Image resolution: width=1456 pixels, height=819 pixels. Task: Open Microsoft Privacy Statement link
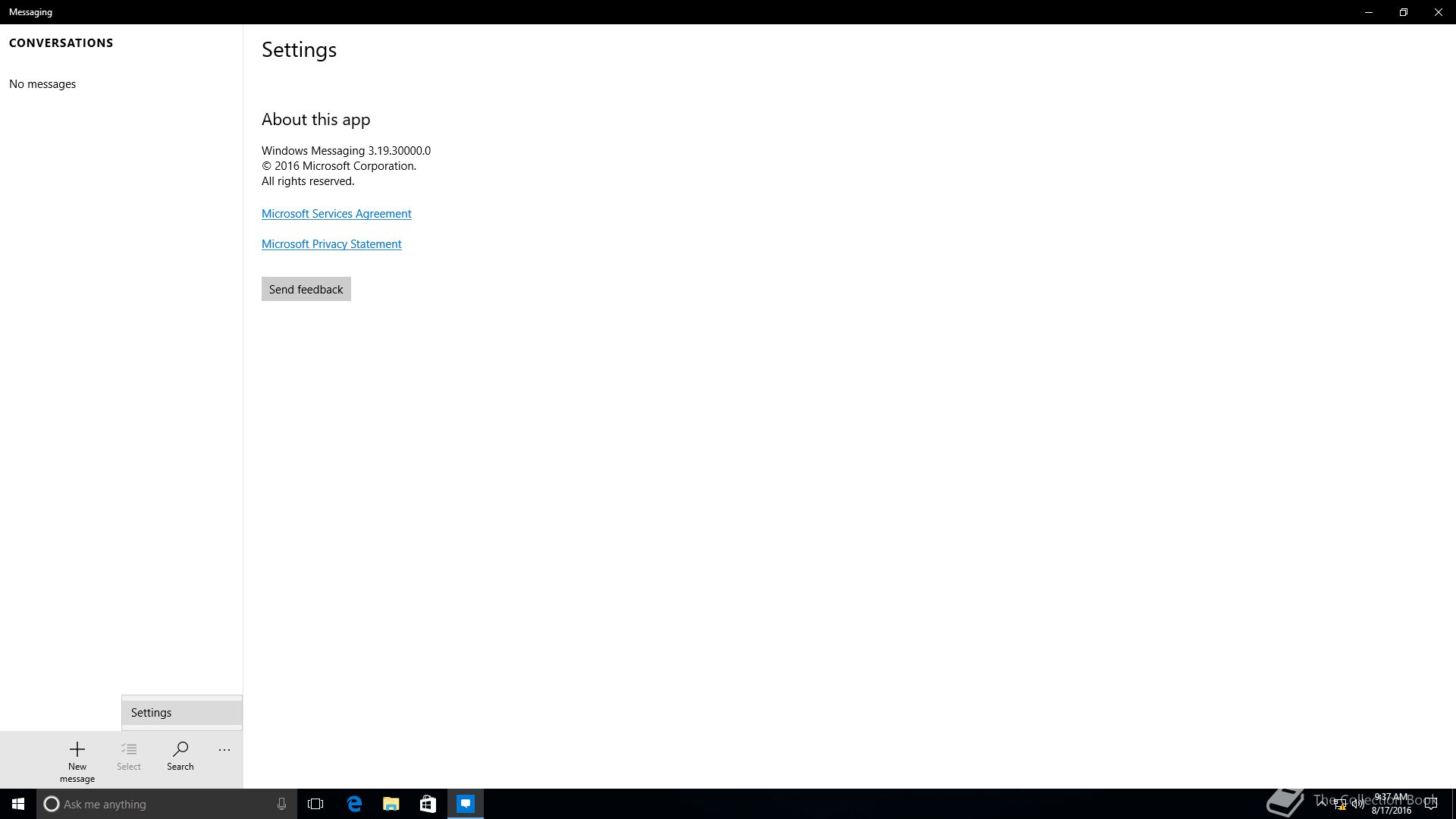click(x=331, y=244)
